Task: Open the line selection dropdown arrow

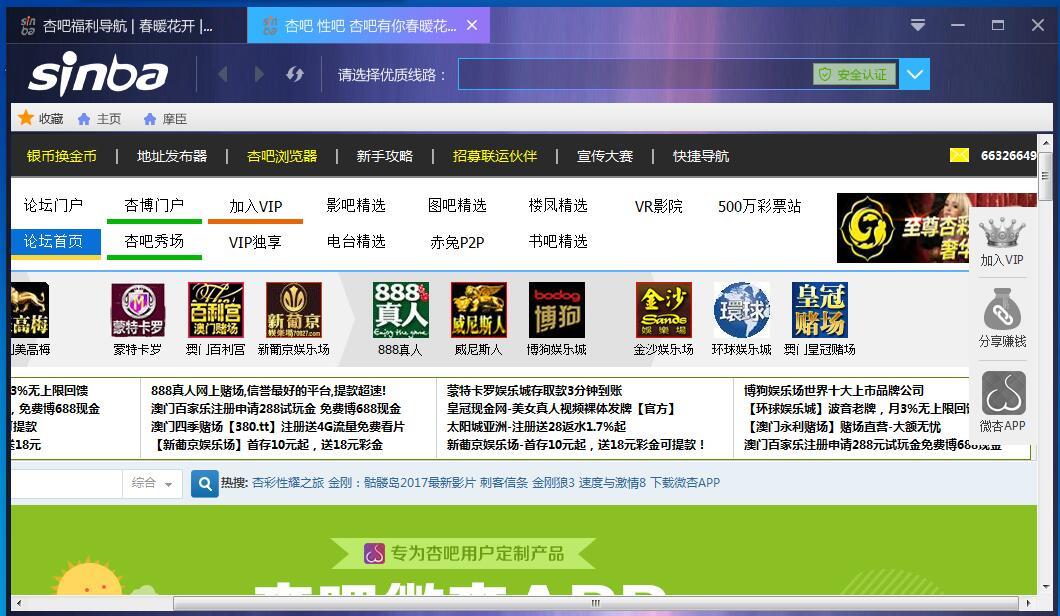Action: point(915,74)
